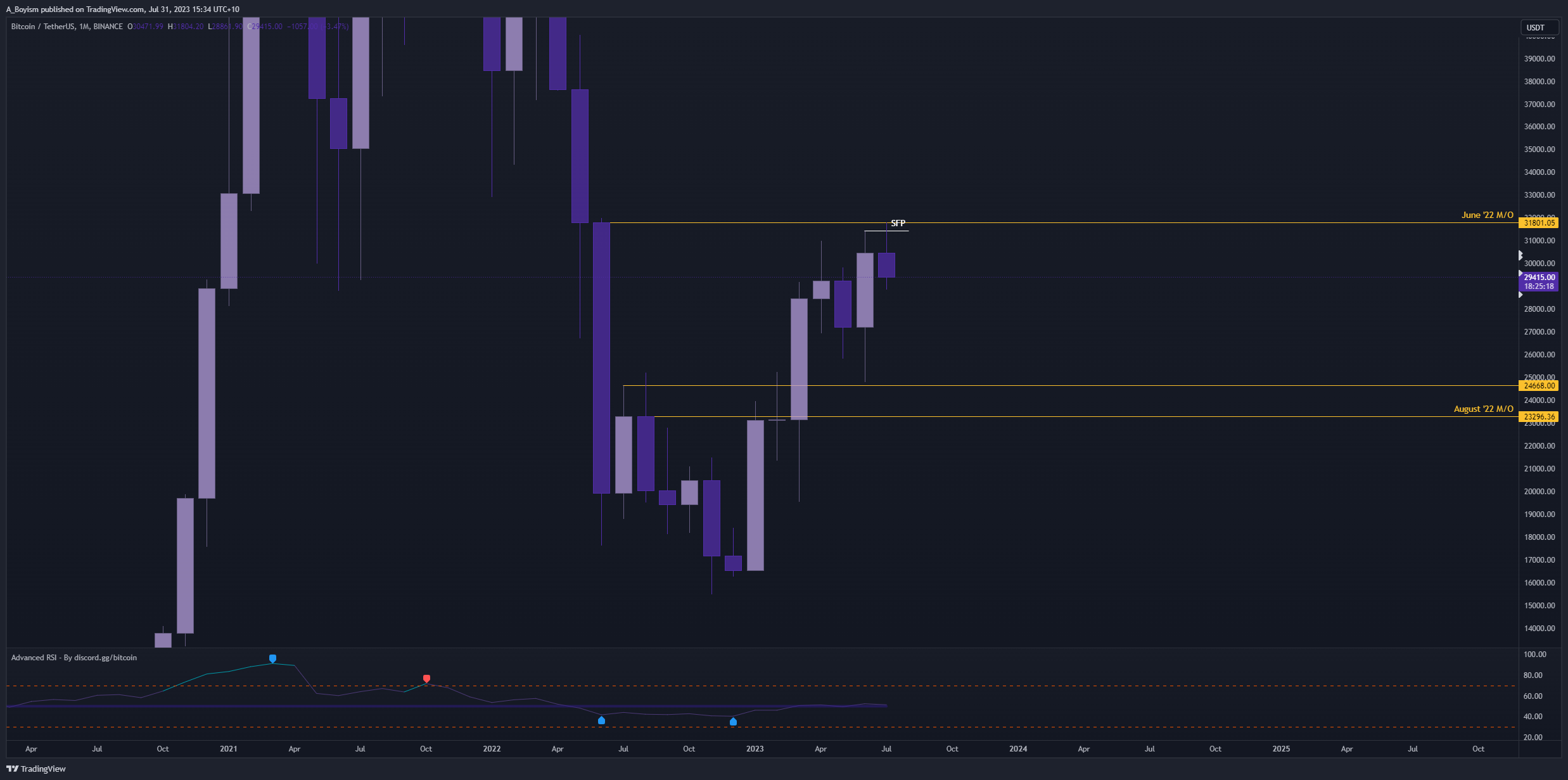Viewport: 1568px width, 780px height.
Task: Click the 31801.05 yellow price tag
Action: [x=1539, y=222]
